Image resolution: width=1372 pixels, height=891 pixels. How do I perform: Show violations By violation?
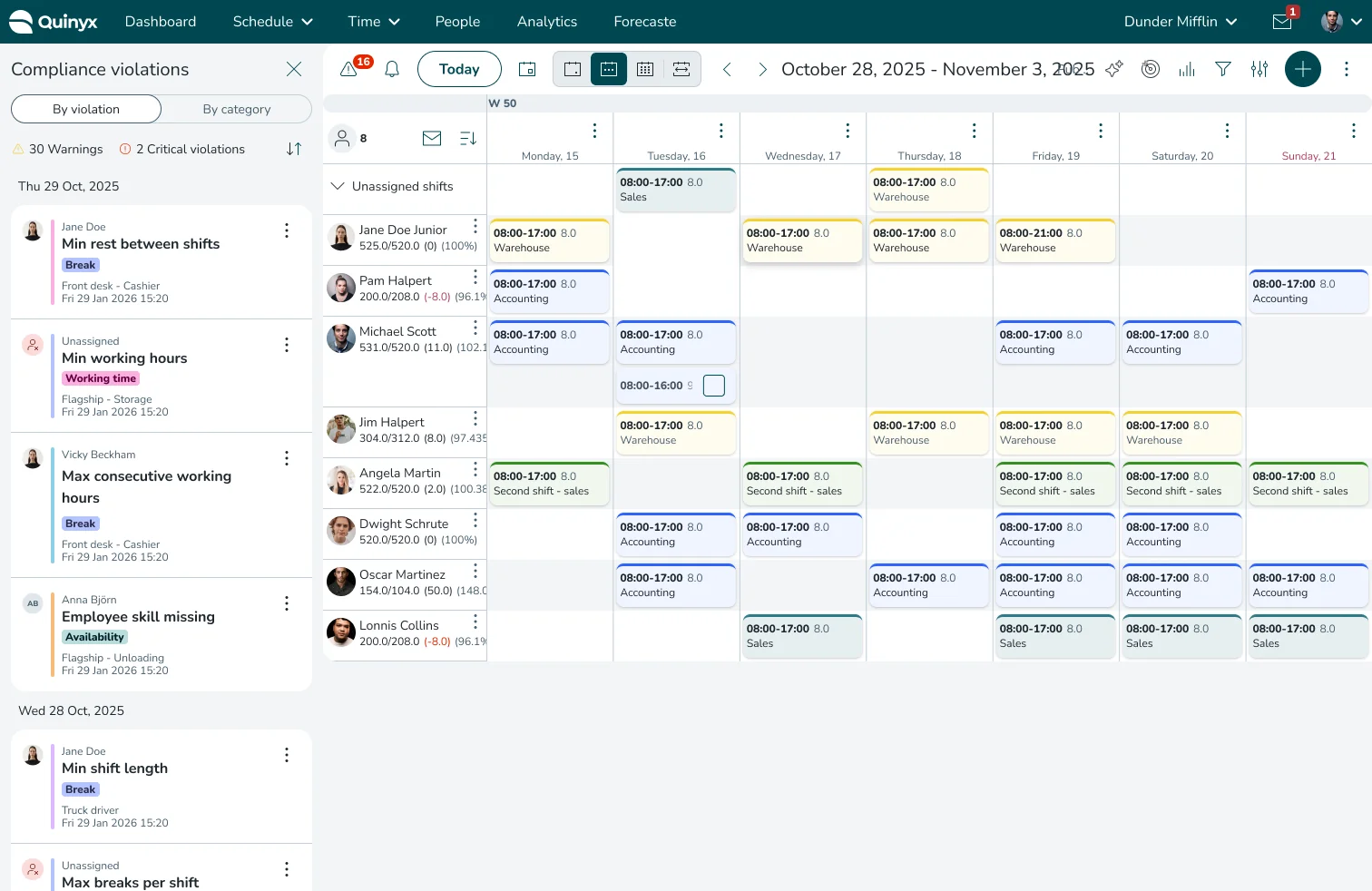[x=86, y=109]
